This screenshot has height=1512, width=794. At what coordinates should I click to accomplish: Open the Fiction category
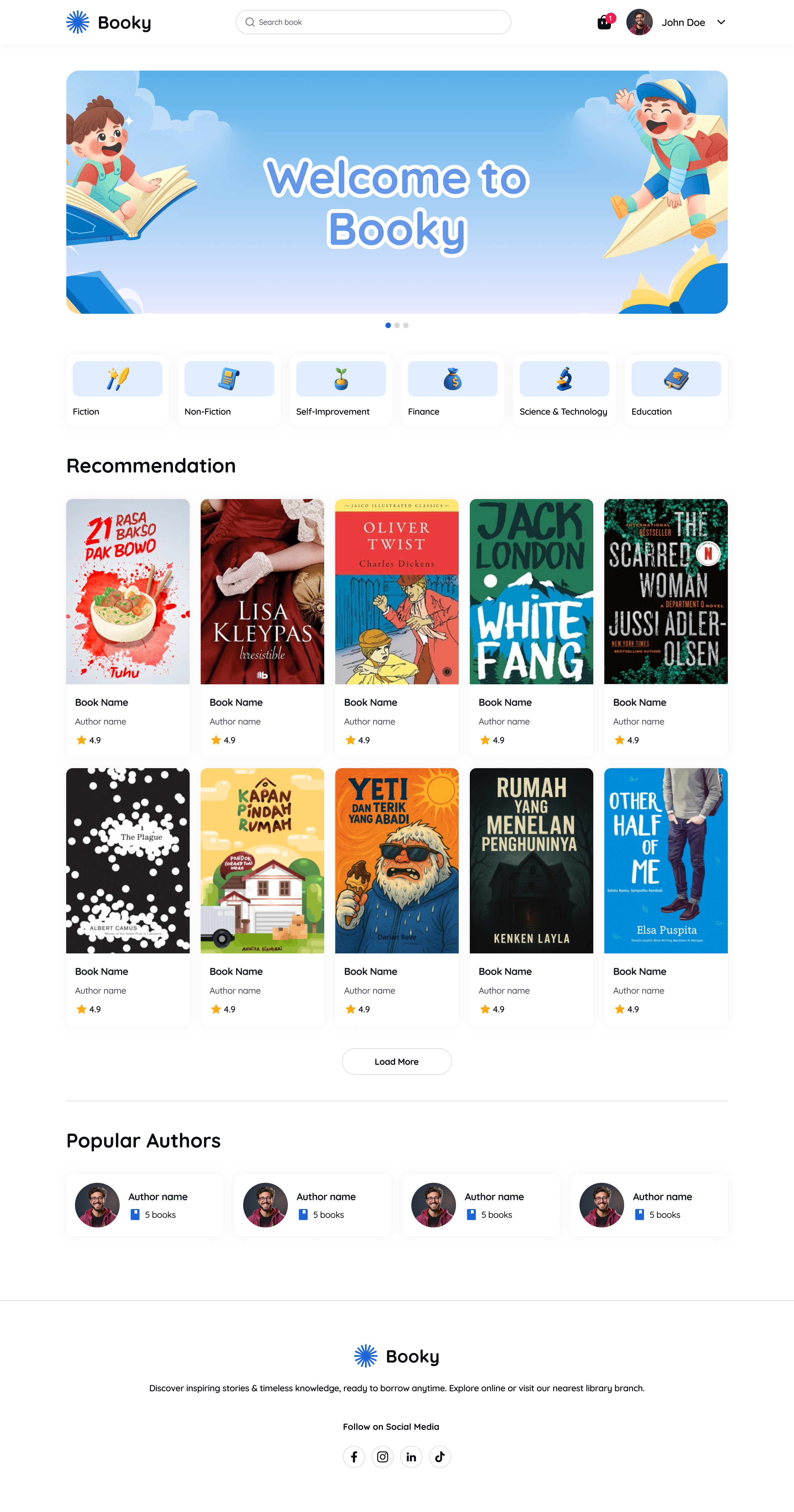(x=117, y=379)
